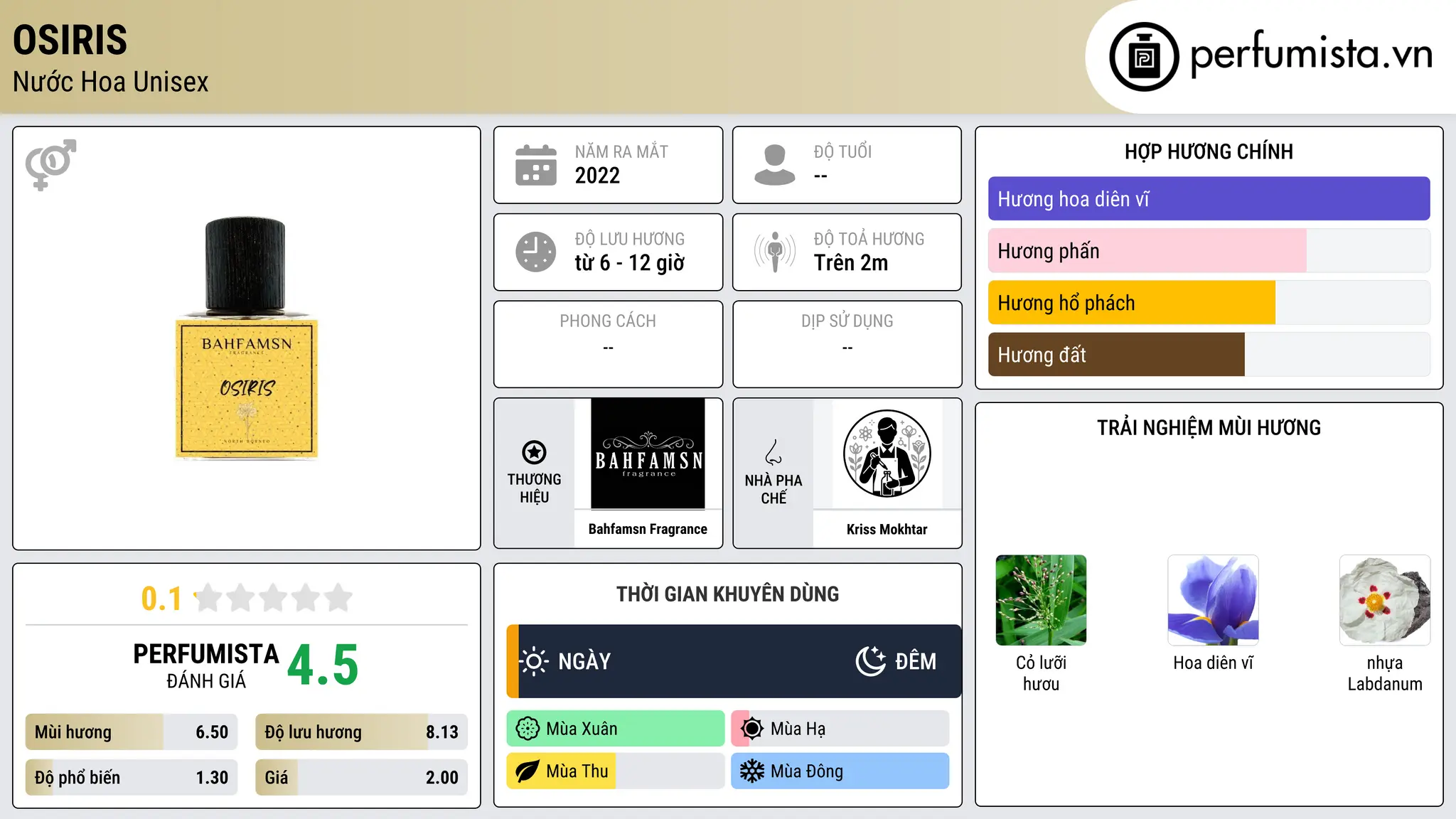This screenshot has width=1456, height=819.
Task: Click the Hợp hương chính heading
Action: 1209,151
